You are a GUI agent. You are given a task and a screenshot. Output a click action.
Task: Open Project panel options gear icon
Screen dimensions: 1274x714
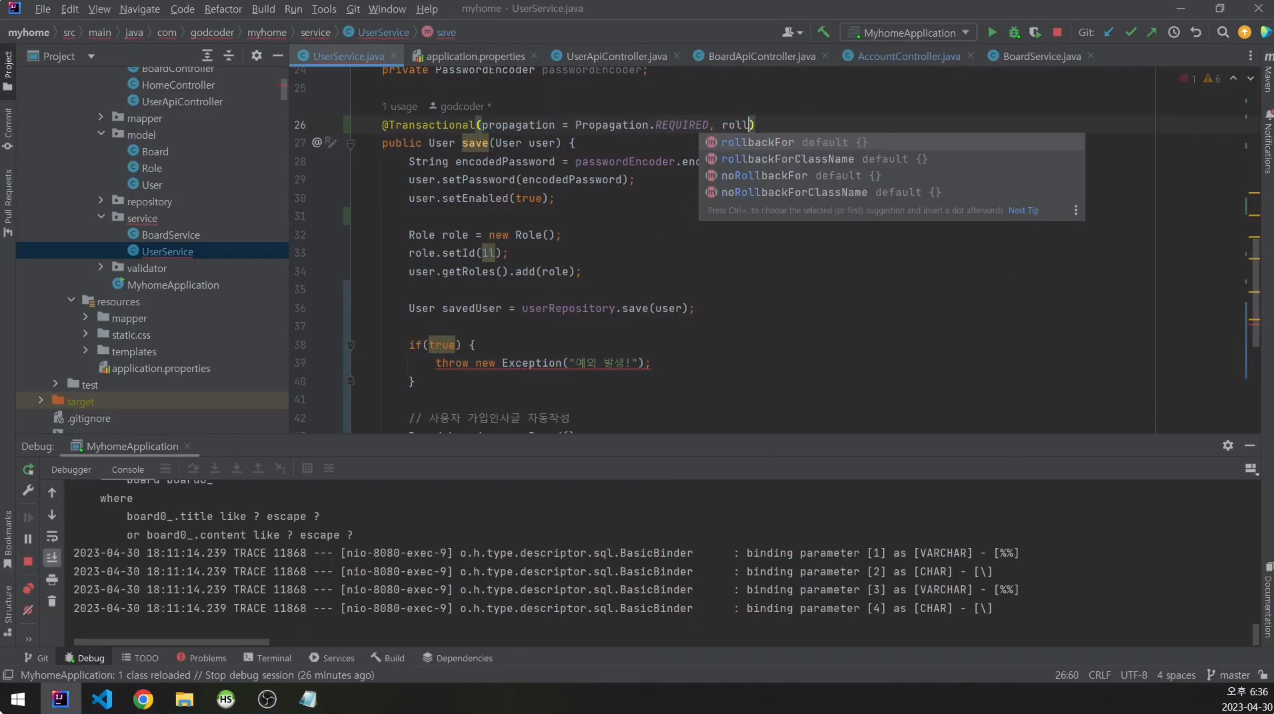click(256, 56)
